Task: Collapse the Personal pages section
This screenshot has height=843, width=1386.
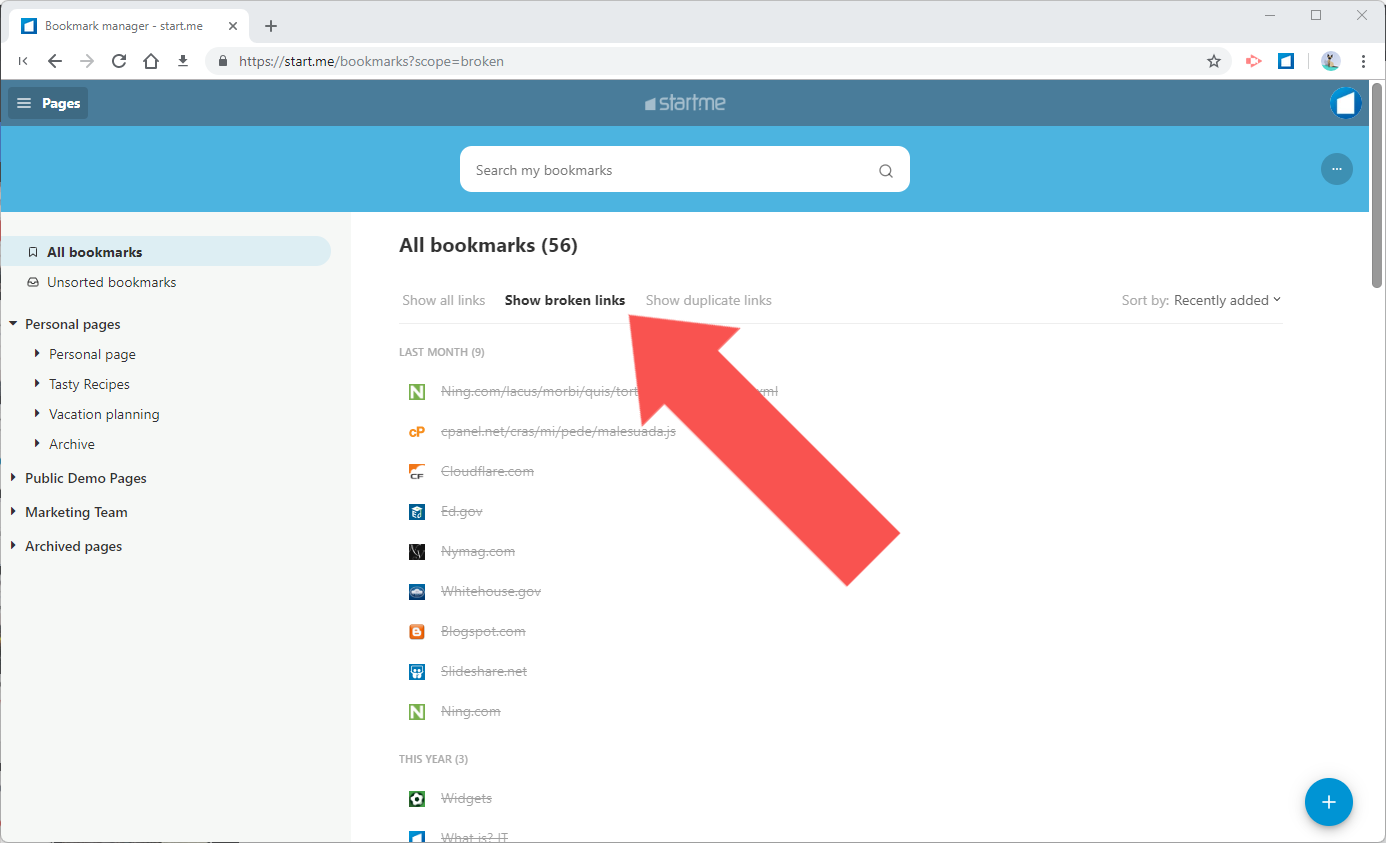Action: (x=13, y=324)
